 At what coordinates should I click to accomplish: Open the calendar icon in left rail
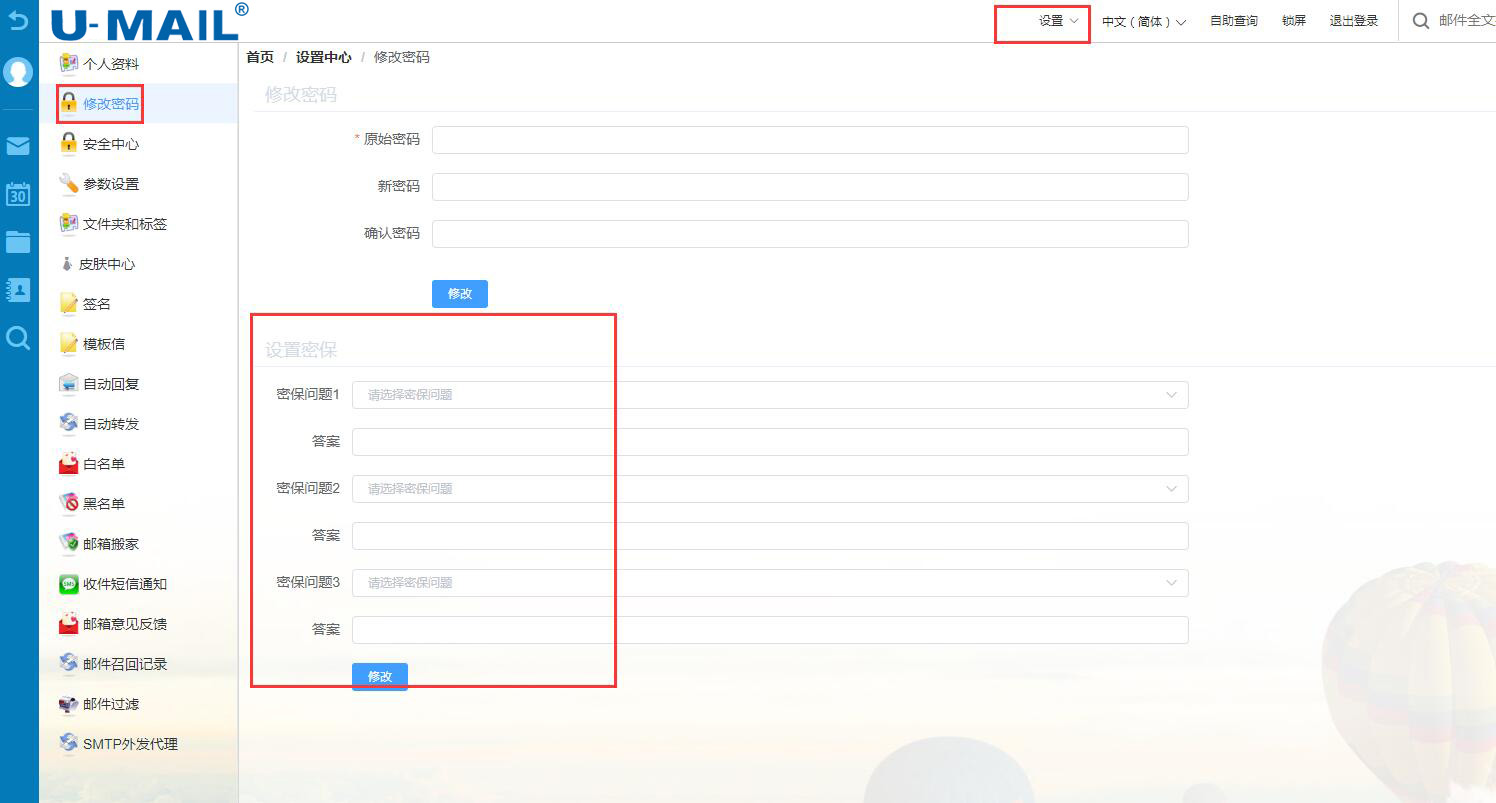(18, 194)
